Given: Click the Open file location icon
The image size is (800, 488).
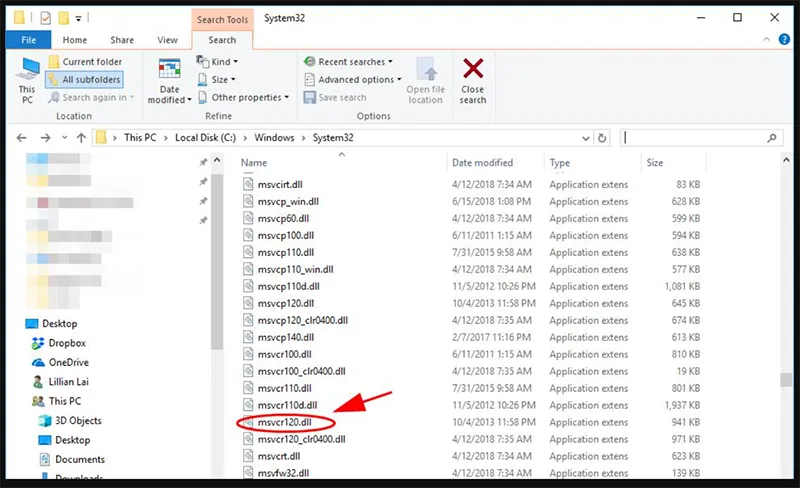Looking at the screenshot, I should [425, 73].
